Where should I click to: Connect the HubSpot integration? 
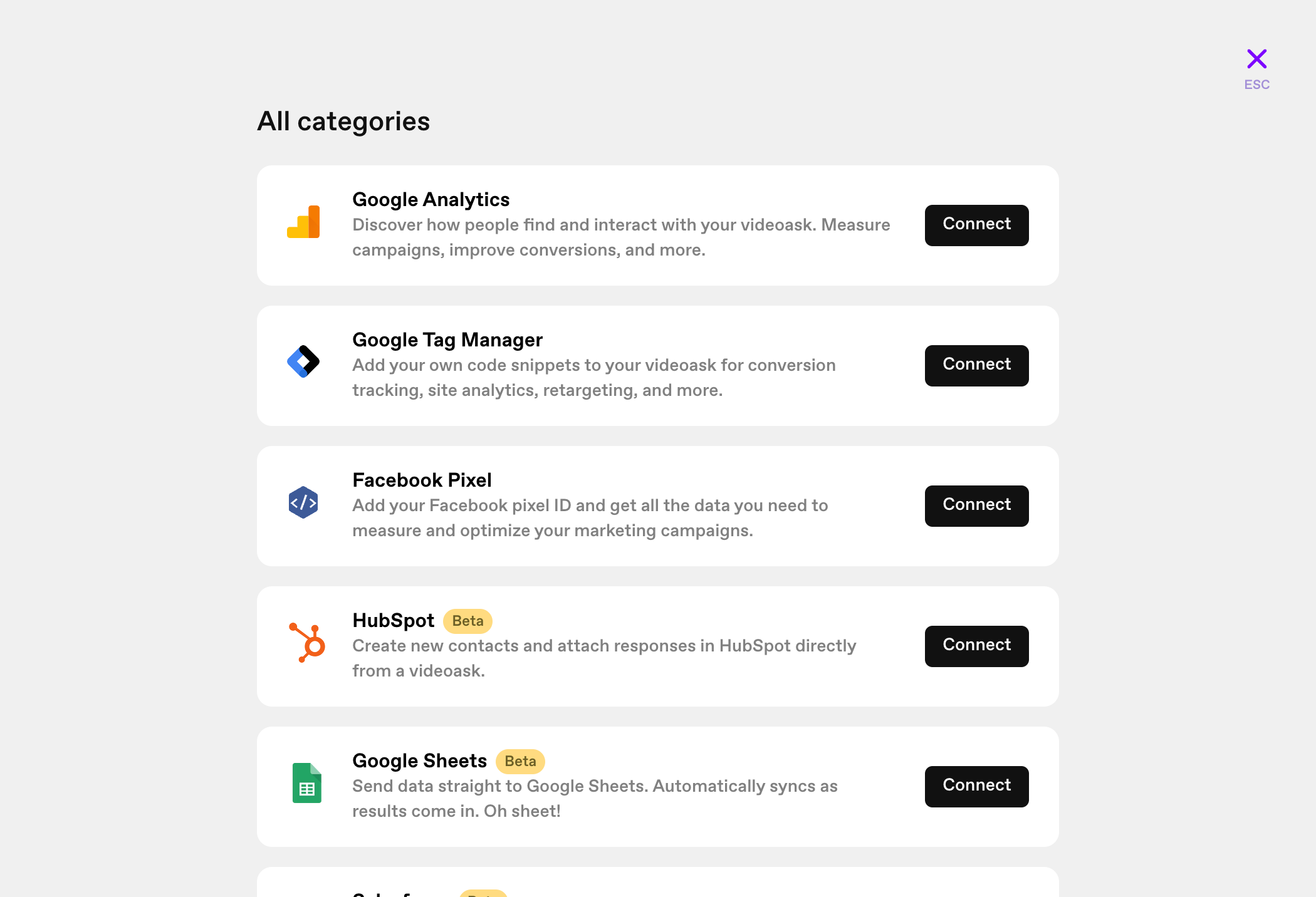tap(977, 646)
